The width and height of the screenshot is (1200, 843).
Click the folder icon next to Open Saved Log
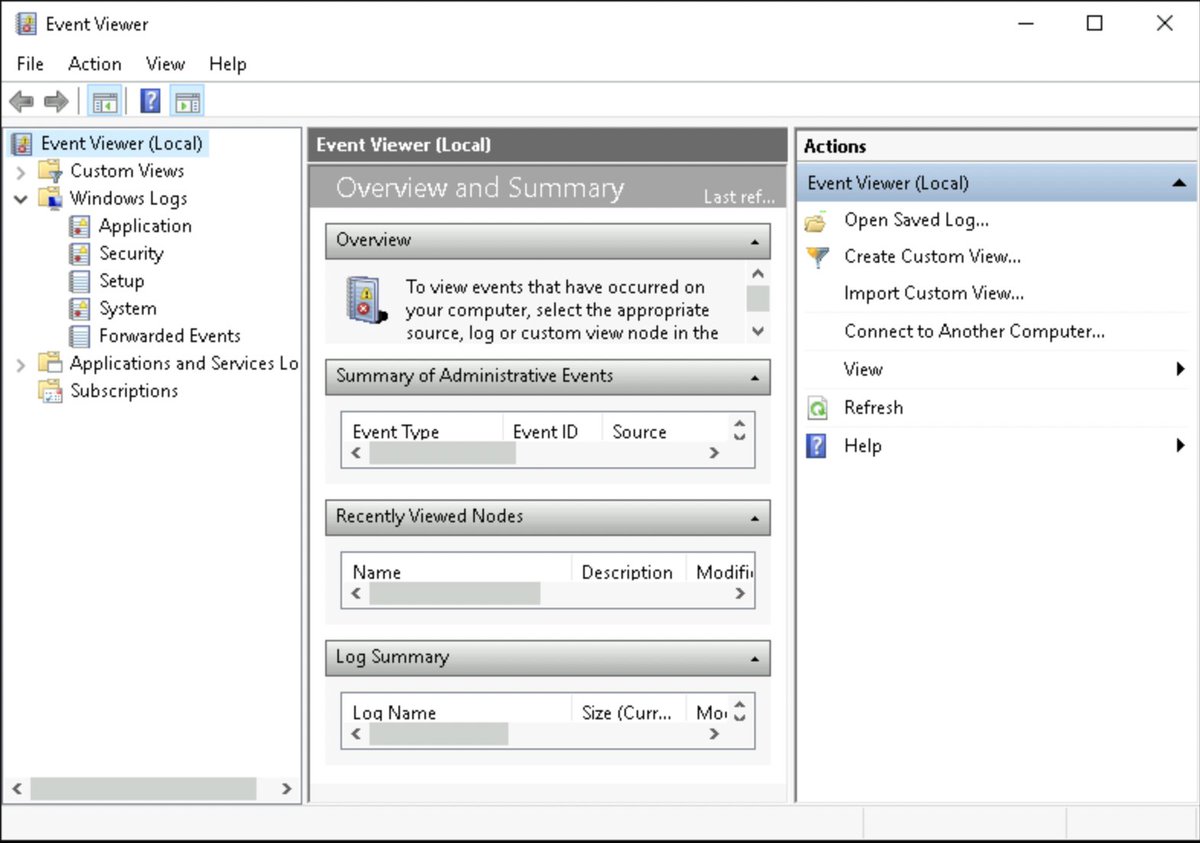point(817,221)
